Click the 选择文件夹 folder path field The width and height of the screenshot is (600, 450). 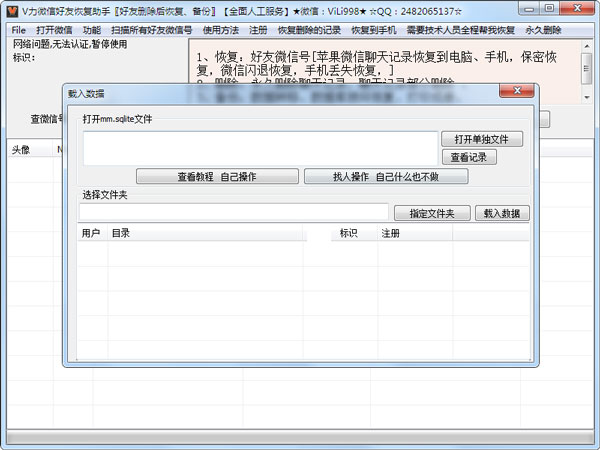click(233, 212)
